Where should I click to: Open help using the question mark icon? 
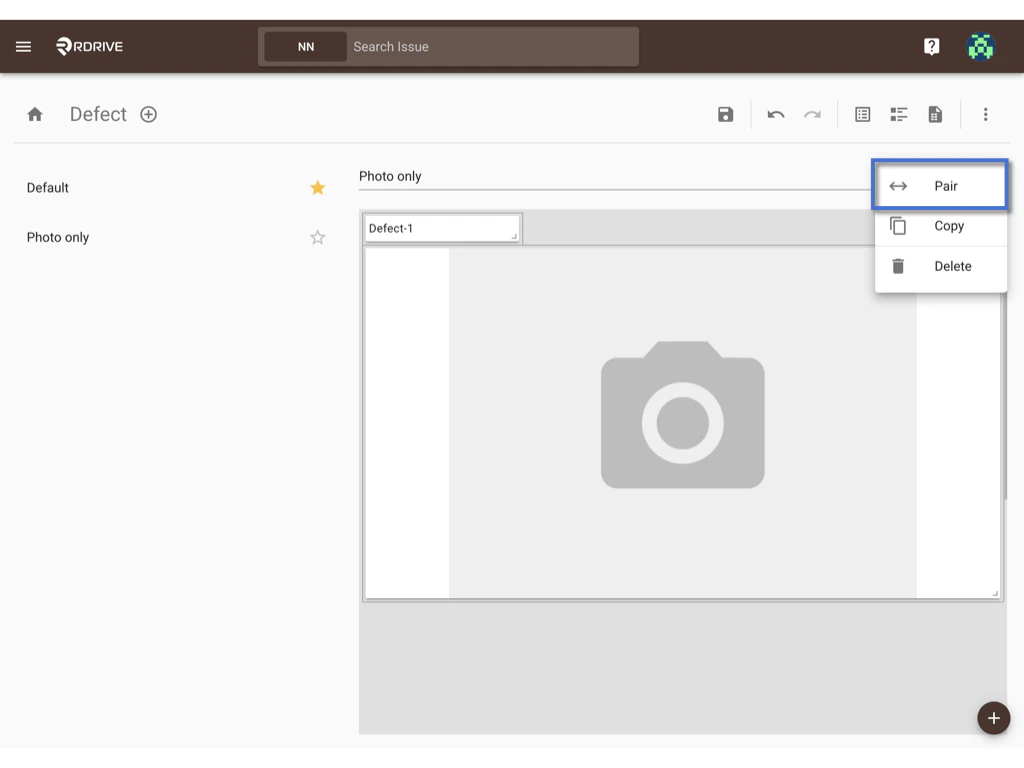click(931, 46)
